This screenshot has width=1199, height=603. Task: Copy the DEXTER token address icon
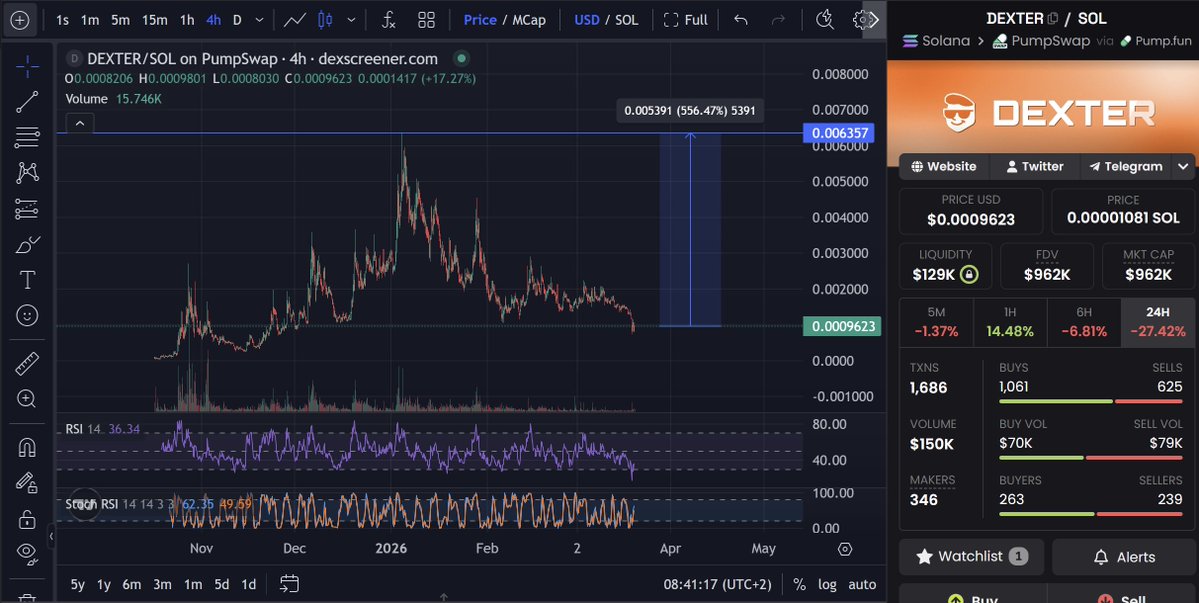[x=1053, y=18]
